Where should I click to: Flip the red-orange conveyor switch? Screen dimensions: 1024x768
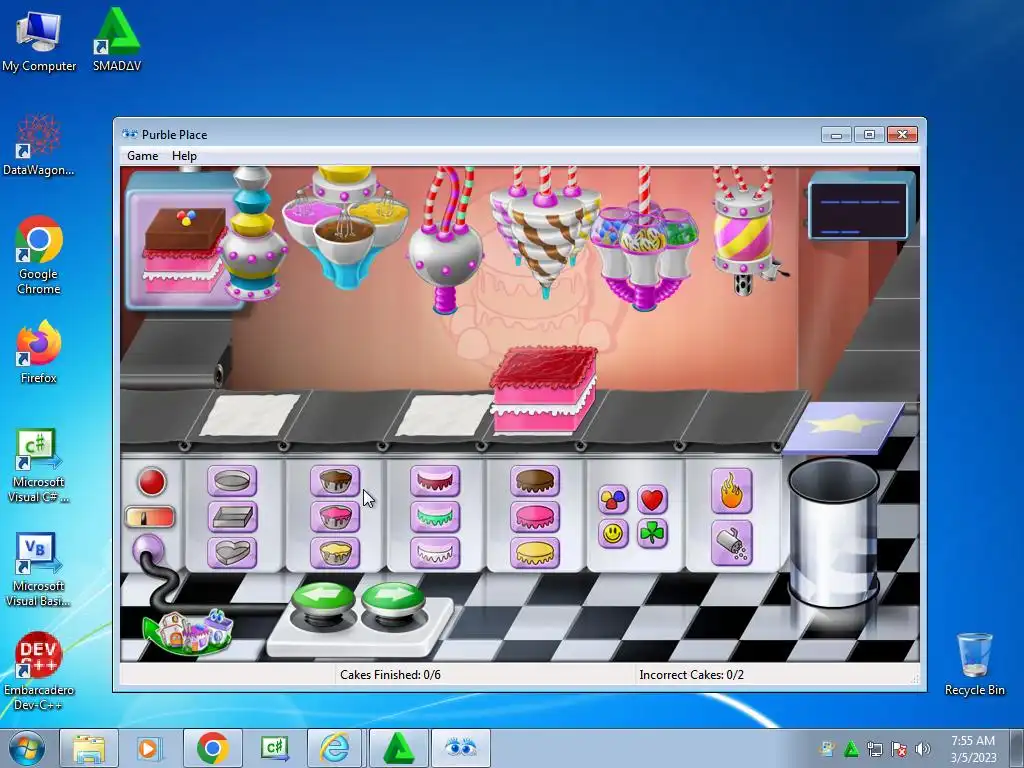click(x=150, y=517)
